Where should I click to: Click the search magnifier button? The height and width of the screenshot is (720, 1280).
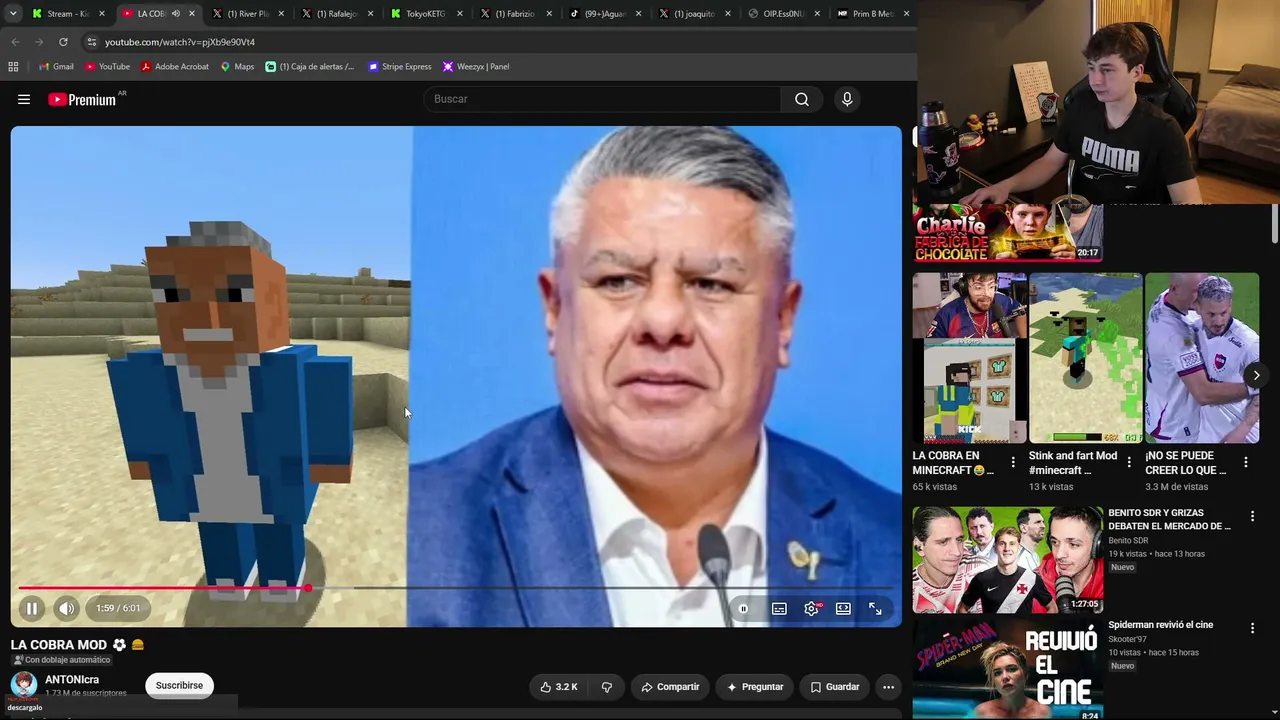pyautogui.click(x=802, y=99)
